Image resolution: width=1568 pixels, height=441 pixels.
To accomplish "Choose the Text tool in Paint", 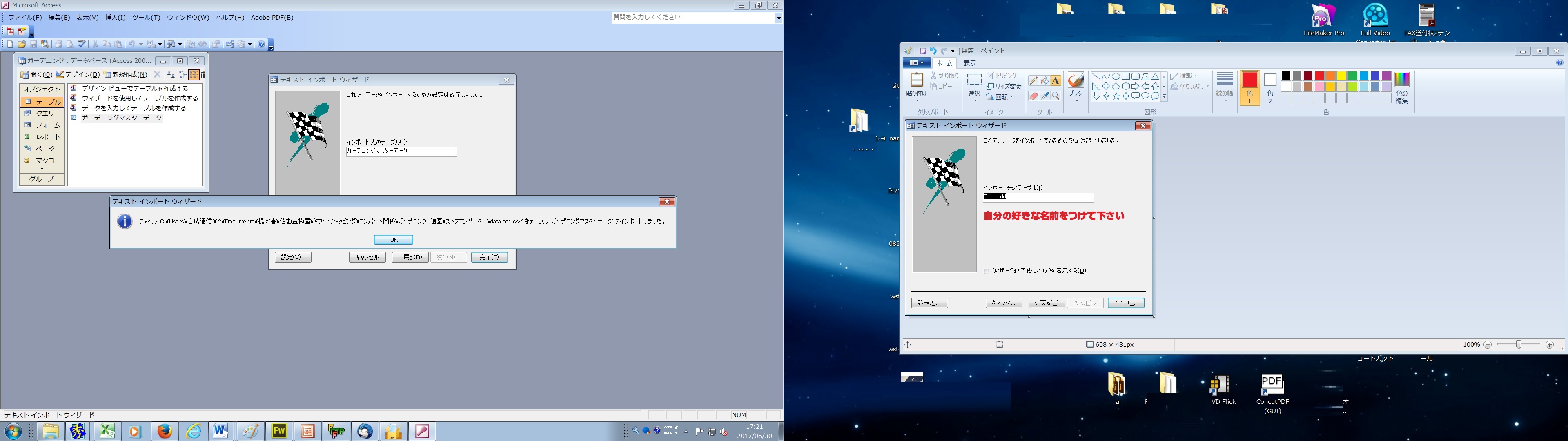I will click(1056, 80).
